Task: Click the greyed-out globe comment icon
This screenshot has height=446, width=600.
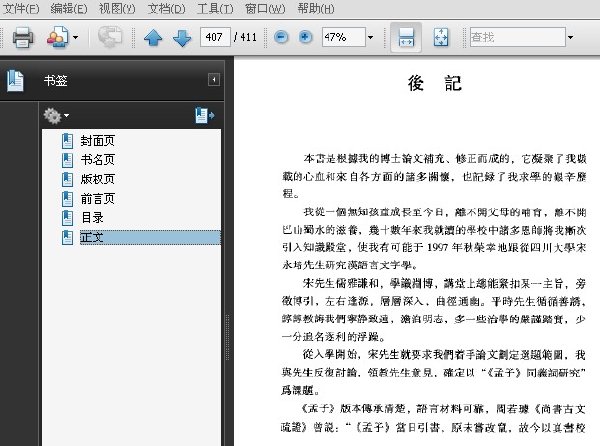Action: 110,37
